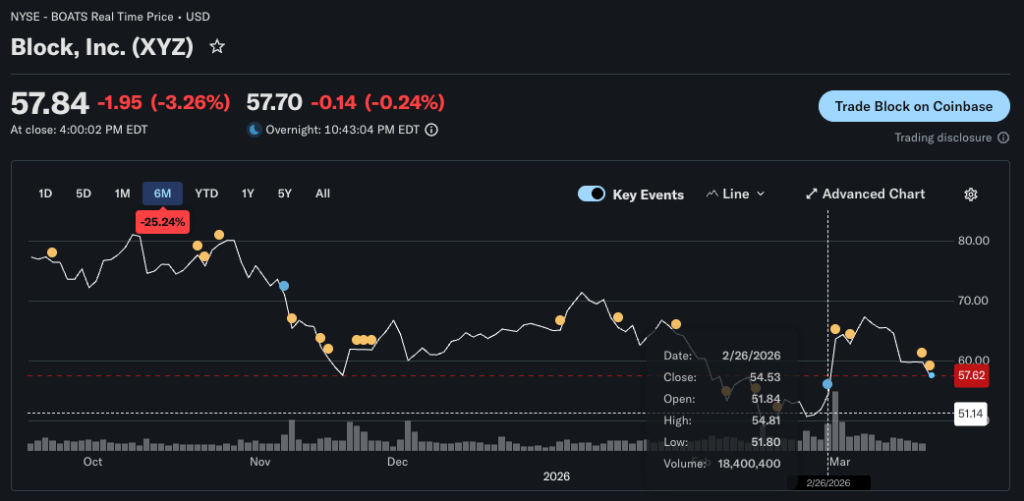Viewport: 1024px width, 501px height.
Task: Open the Advanced Chart link
Action: point(865,194)
